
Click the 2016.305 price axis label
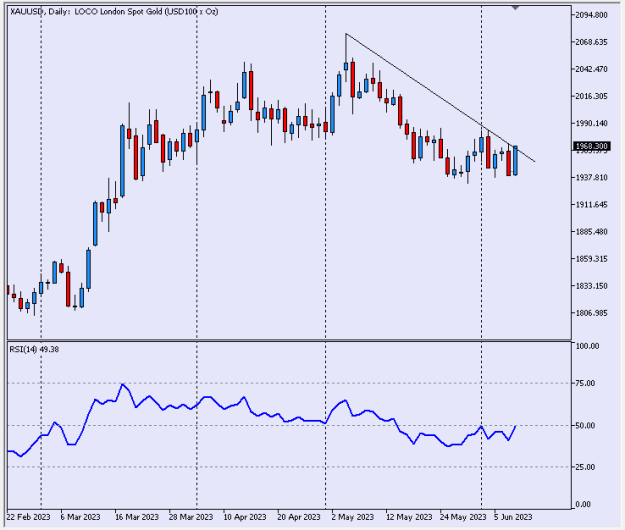pyautogui.click(x=592, y=96)
